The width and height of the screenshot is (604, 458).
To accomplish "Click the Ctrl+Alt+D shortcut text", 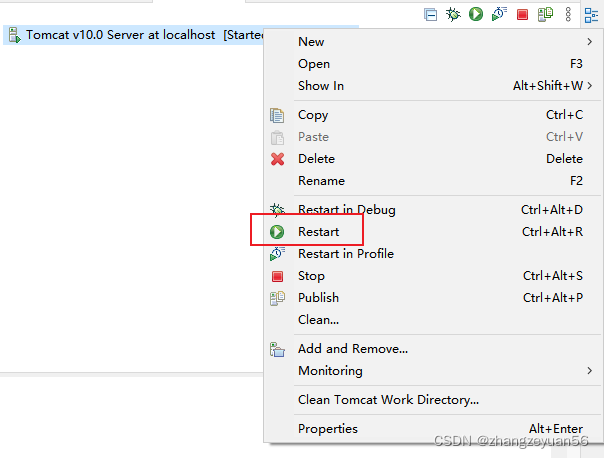I will coord(552,210).
